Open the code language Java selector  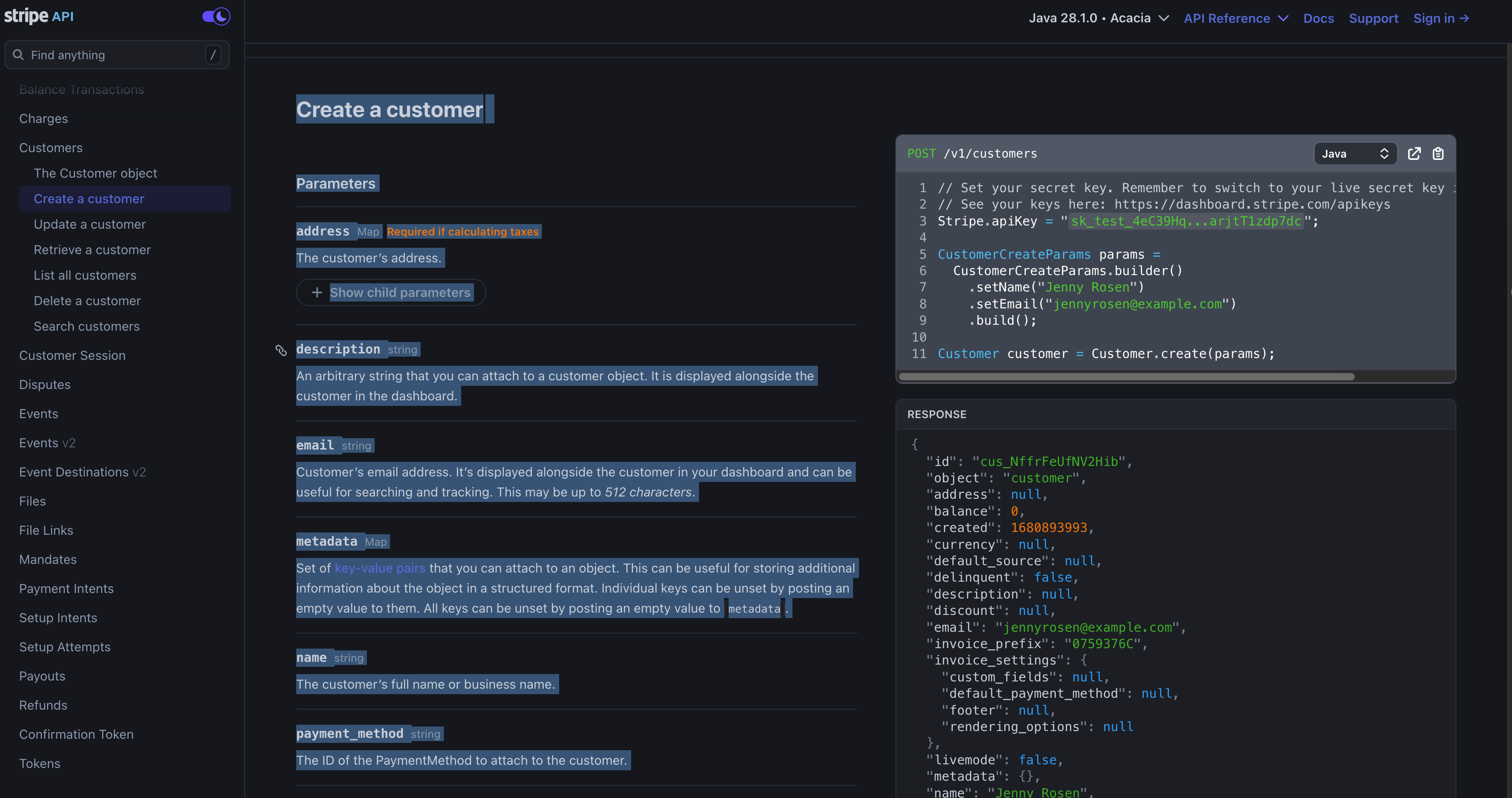click(x=1355, y=154)
